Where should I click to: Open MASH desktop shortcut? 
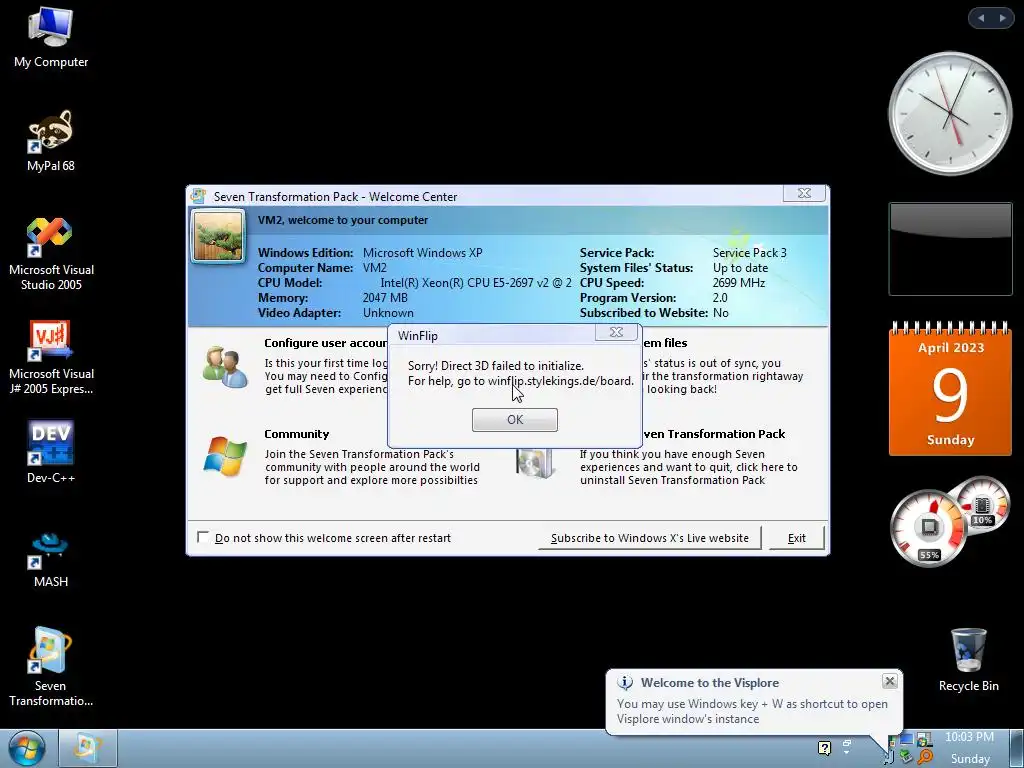tap(51, 560)
